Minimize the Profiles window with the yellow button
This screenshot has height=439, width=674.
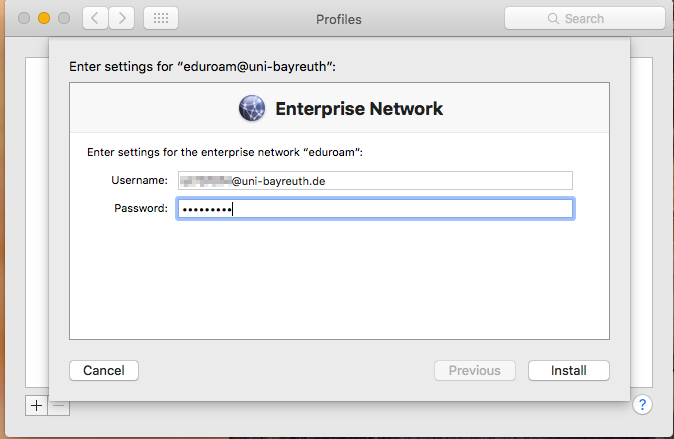(44, 19)
